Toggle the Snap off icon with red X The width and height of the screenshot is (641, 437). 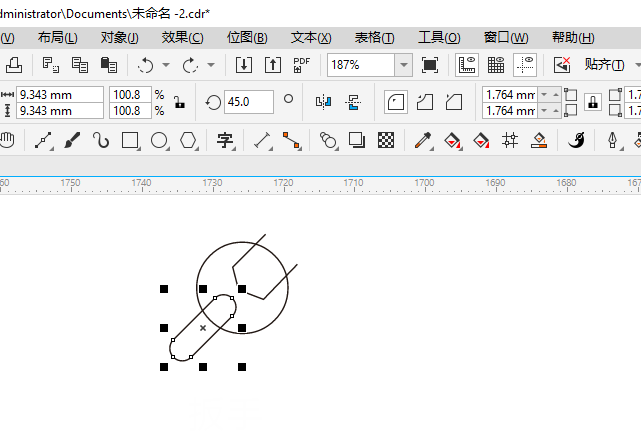562,65
